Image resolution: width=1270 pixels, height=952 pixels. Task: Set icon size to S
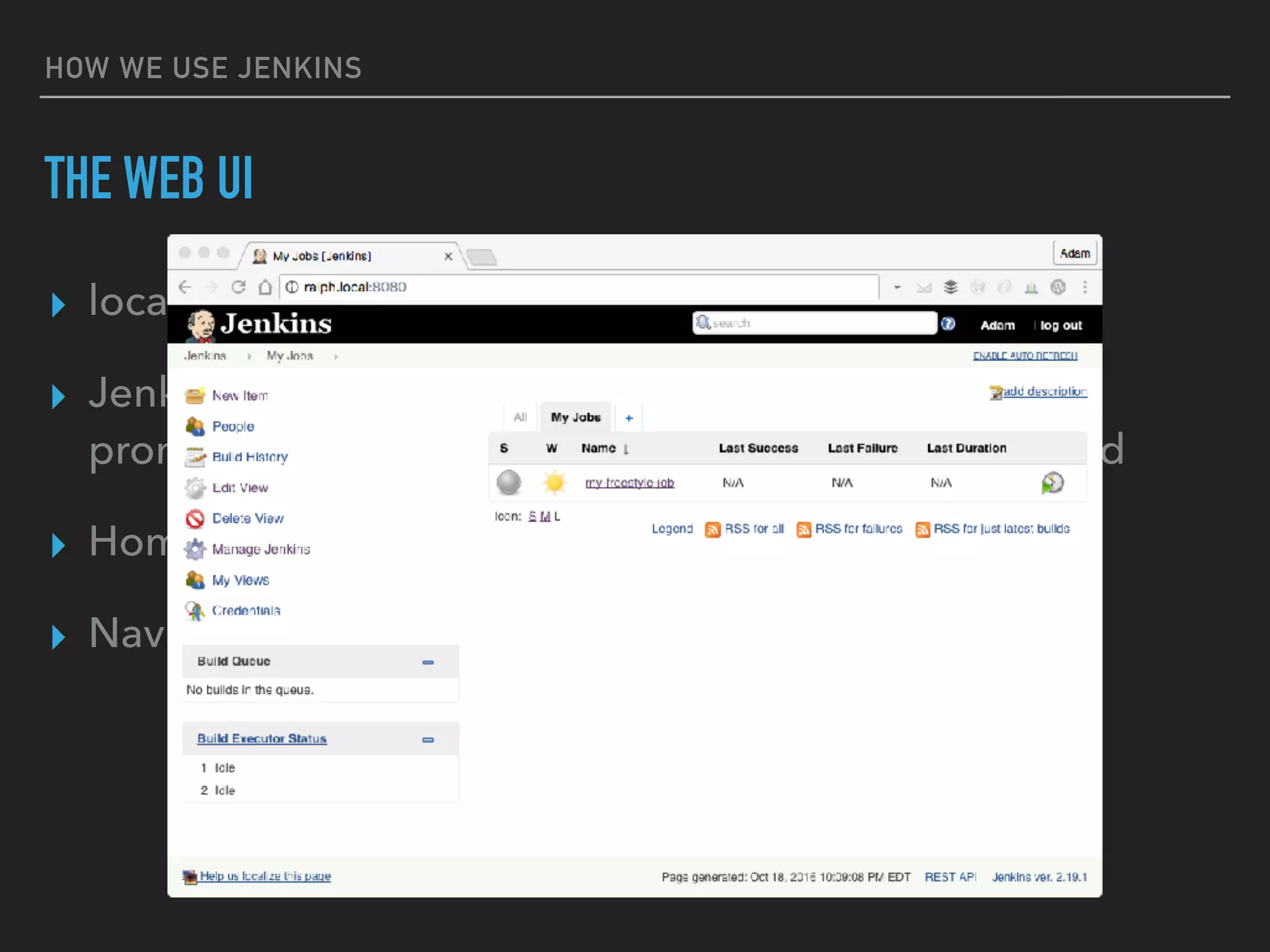532,516
